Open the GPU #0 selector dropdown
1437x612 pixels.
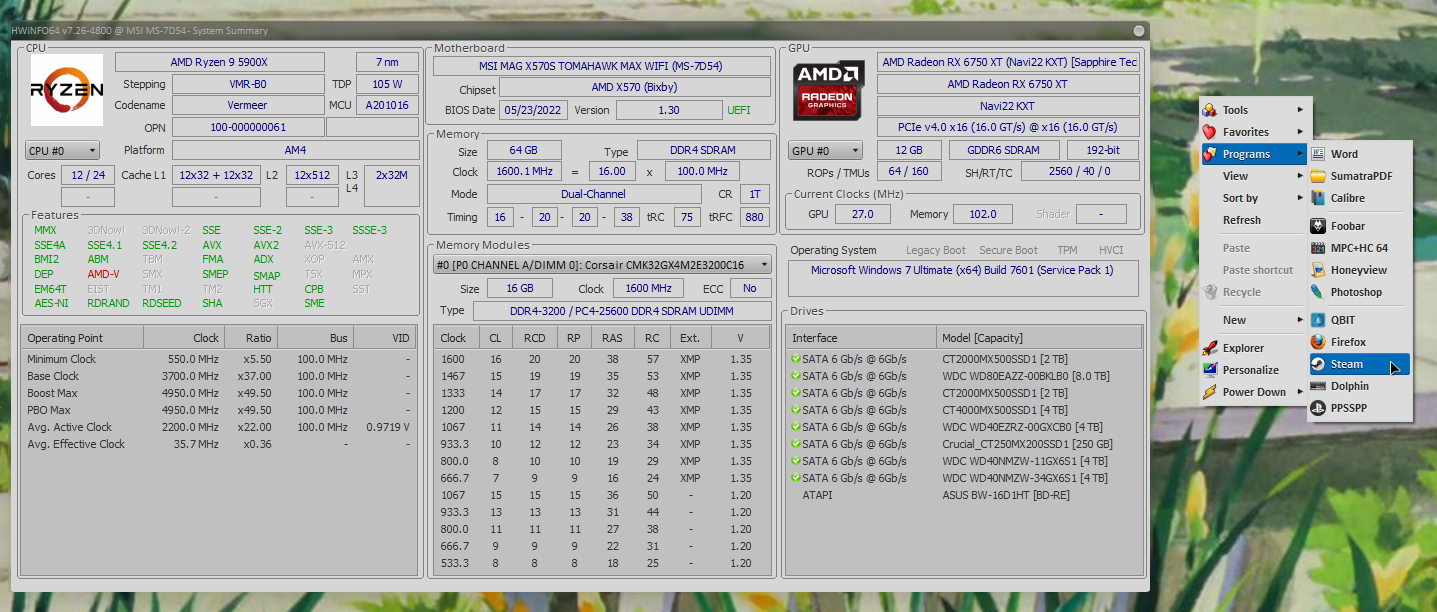(x=825, y=151)
